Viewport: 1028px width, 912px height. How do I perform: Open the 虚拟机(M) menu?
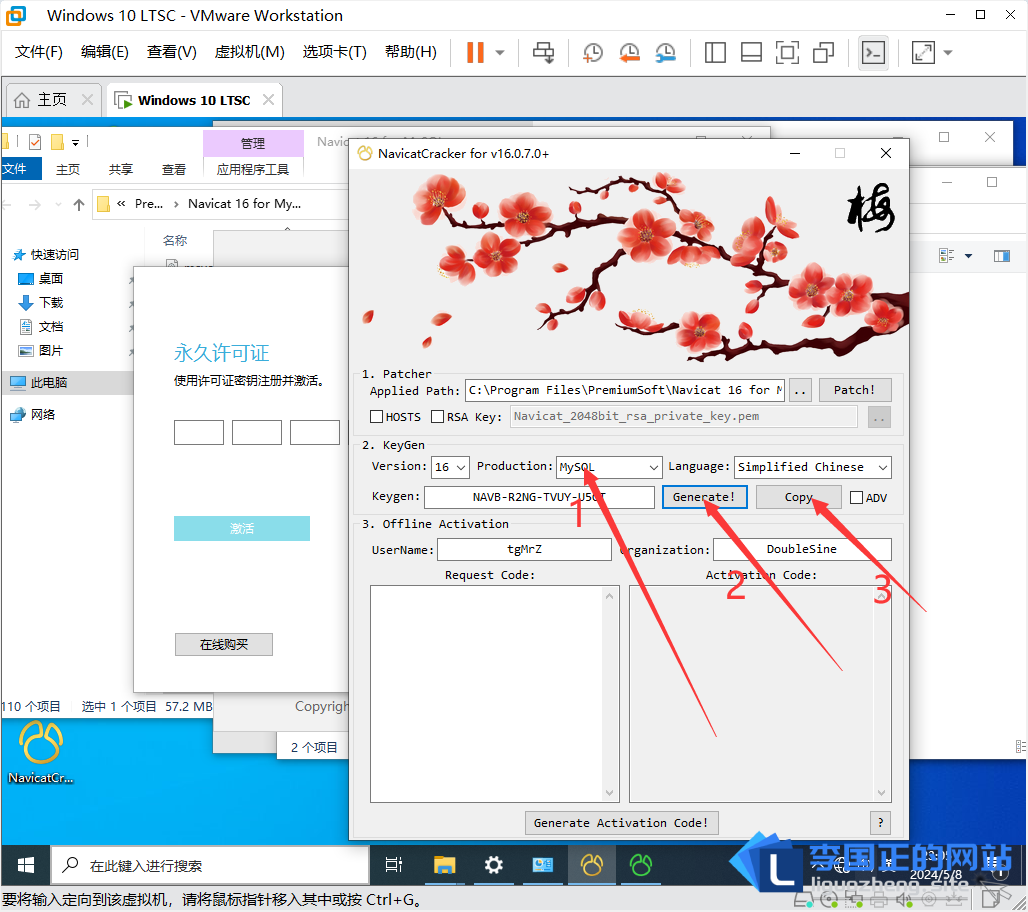coord(250,52)
